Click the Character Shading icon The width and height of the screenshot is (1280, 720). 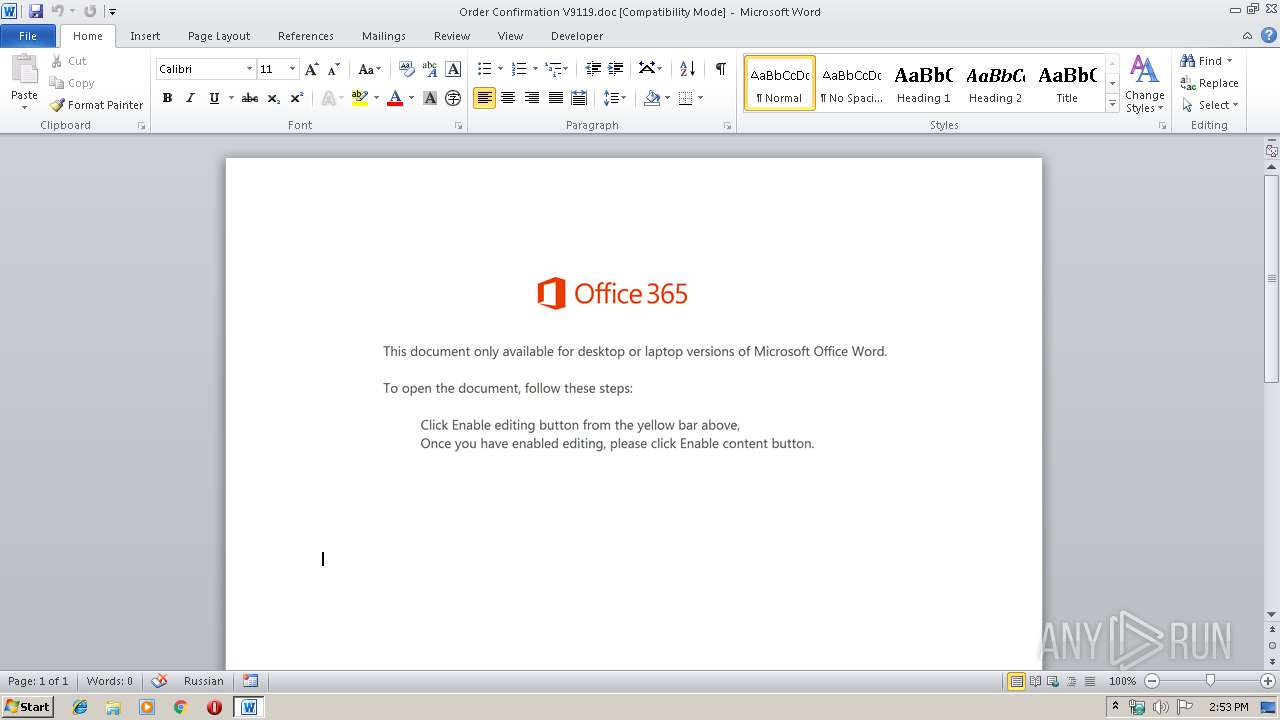[430, 98]
